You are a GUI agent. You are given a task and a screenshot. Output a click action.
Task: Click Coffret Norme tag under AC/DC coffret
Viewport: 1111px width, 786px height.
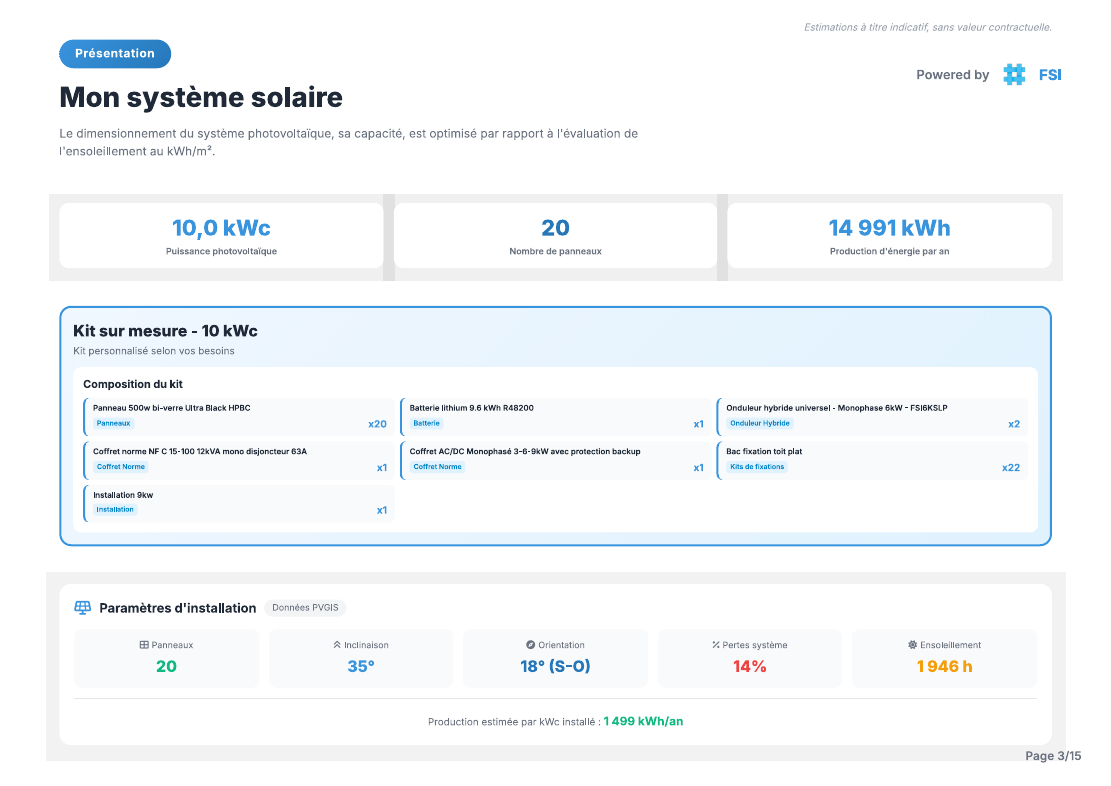coord(437,466)
